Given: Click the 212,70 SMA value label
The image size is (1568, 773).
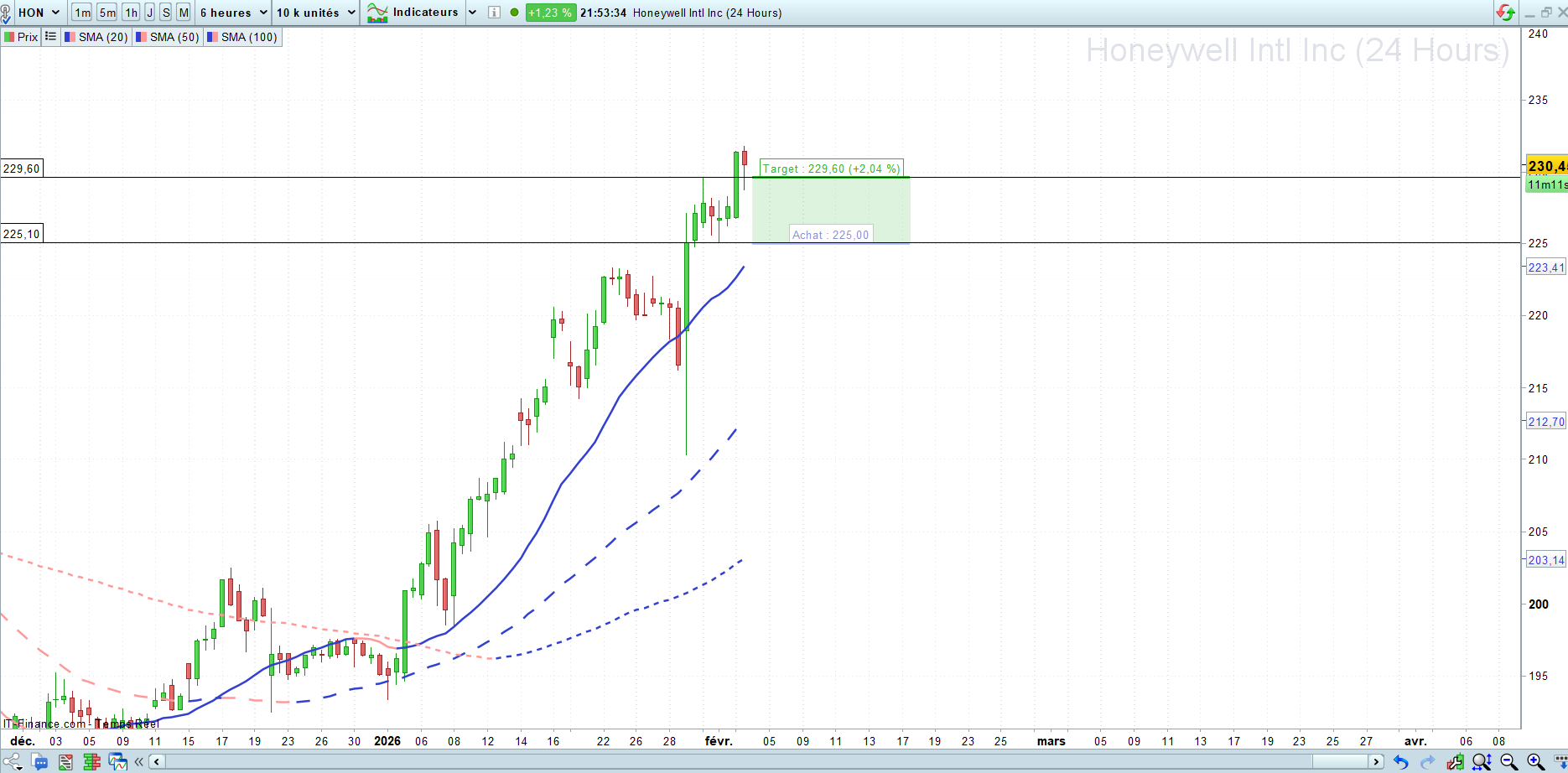Looking at the screenshot, I should 1546,422.
